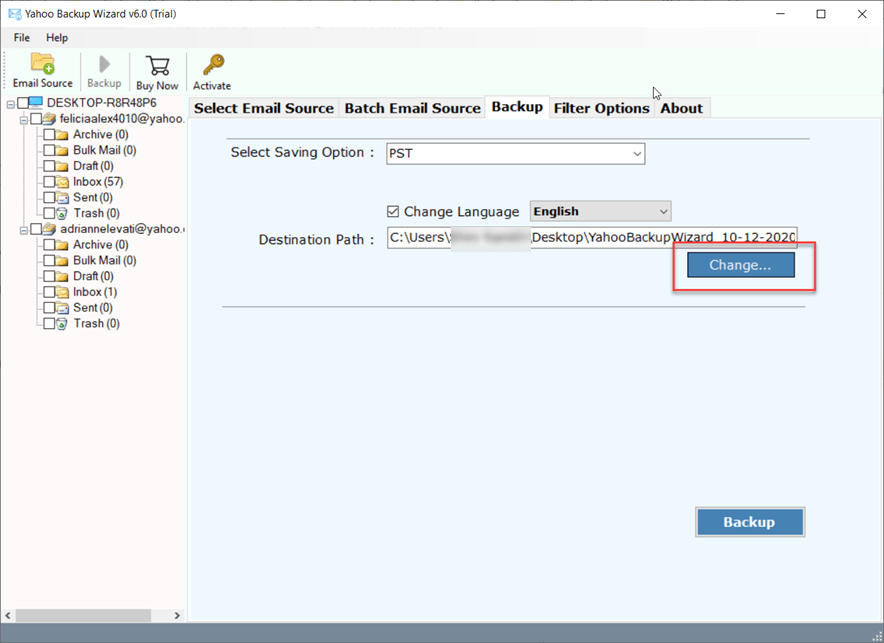Check the DESKTOP-R8R48P6 root checkbox

(x=23, y=103)
